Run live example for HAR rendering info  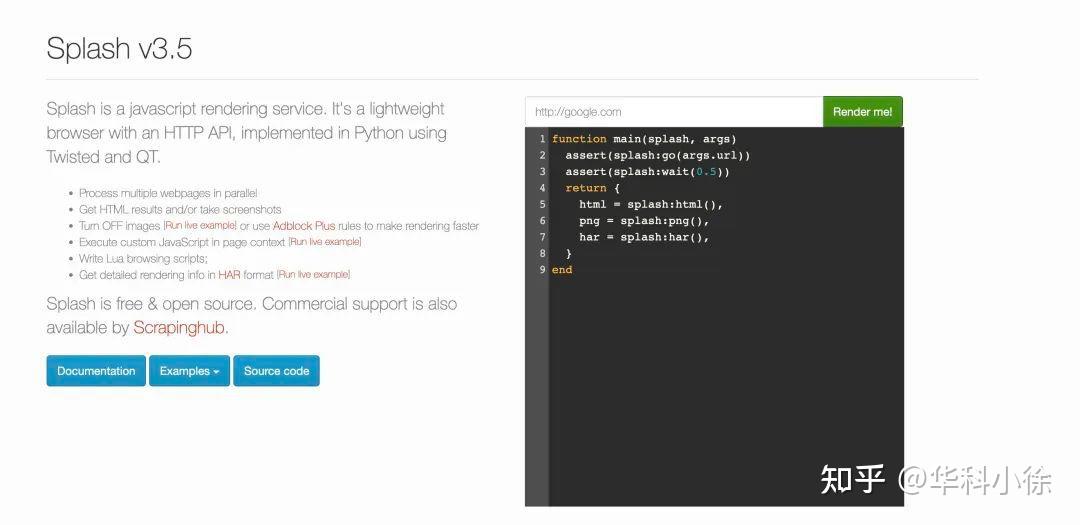[313, 275]
